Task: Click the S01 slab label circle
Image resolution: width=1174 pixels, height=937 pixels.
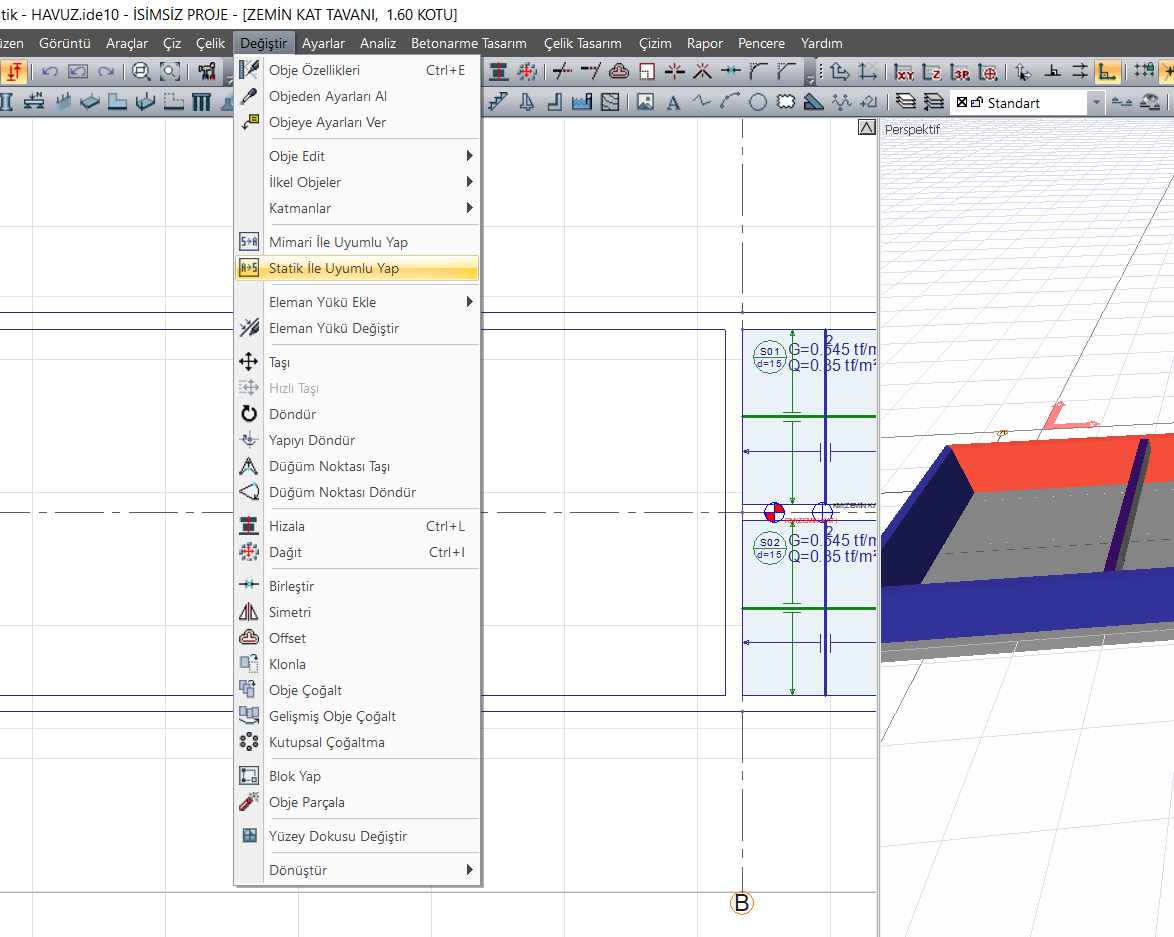Action: tap(769, 356)
